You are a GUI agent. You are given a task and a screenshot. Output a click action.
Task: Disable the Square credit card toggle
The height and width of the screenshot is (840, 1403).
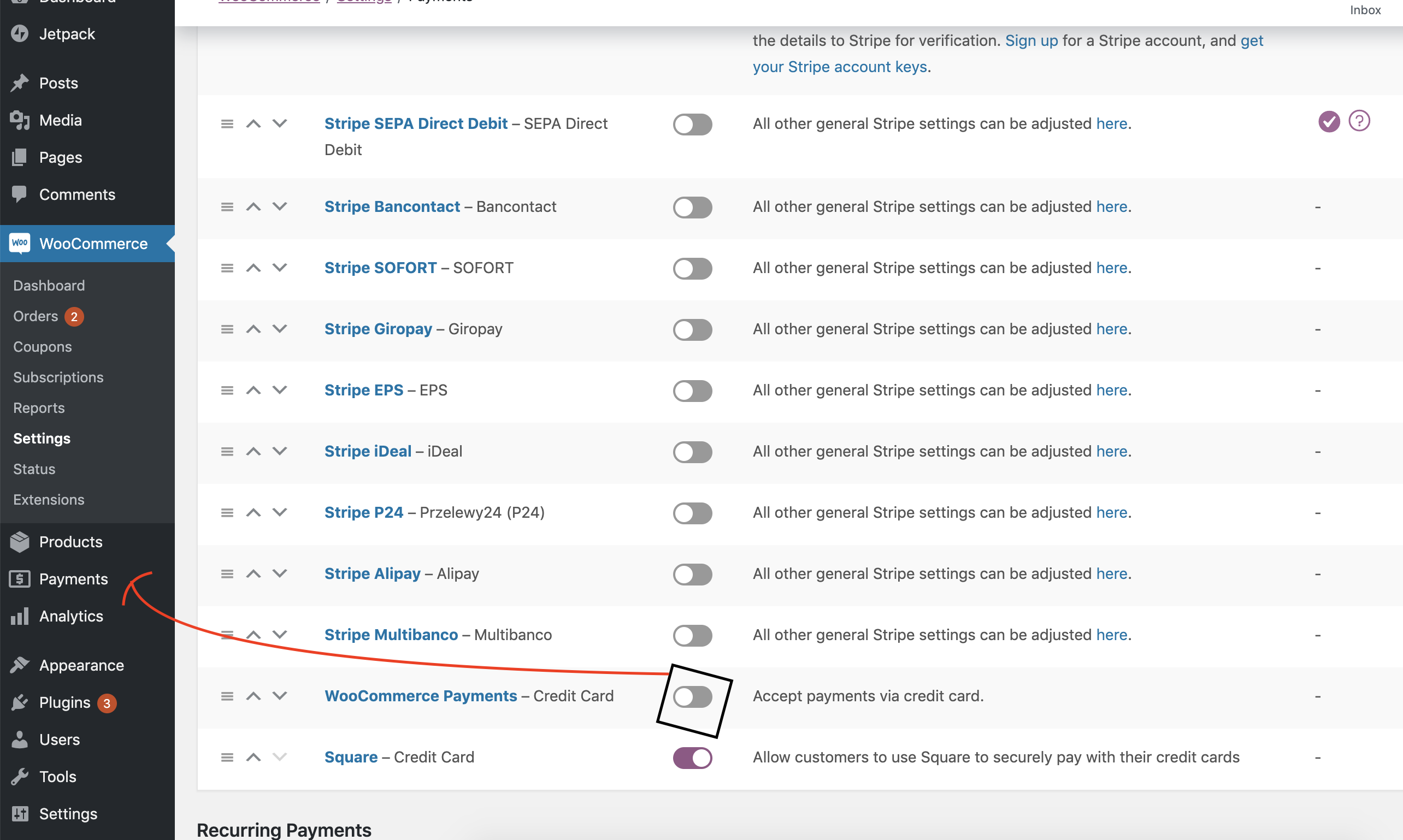pos(692,758)
